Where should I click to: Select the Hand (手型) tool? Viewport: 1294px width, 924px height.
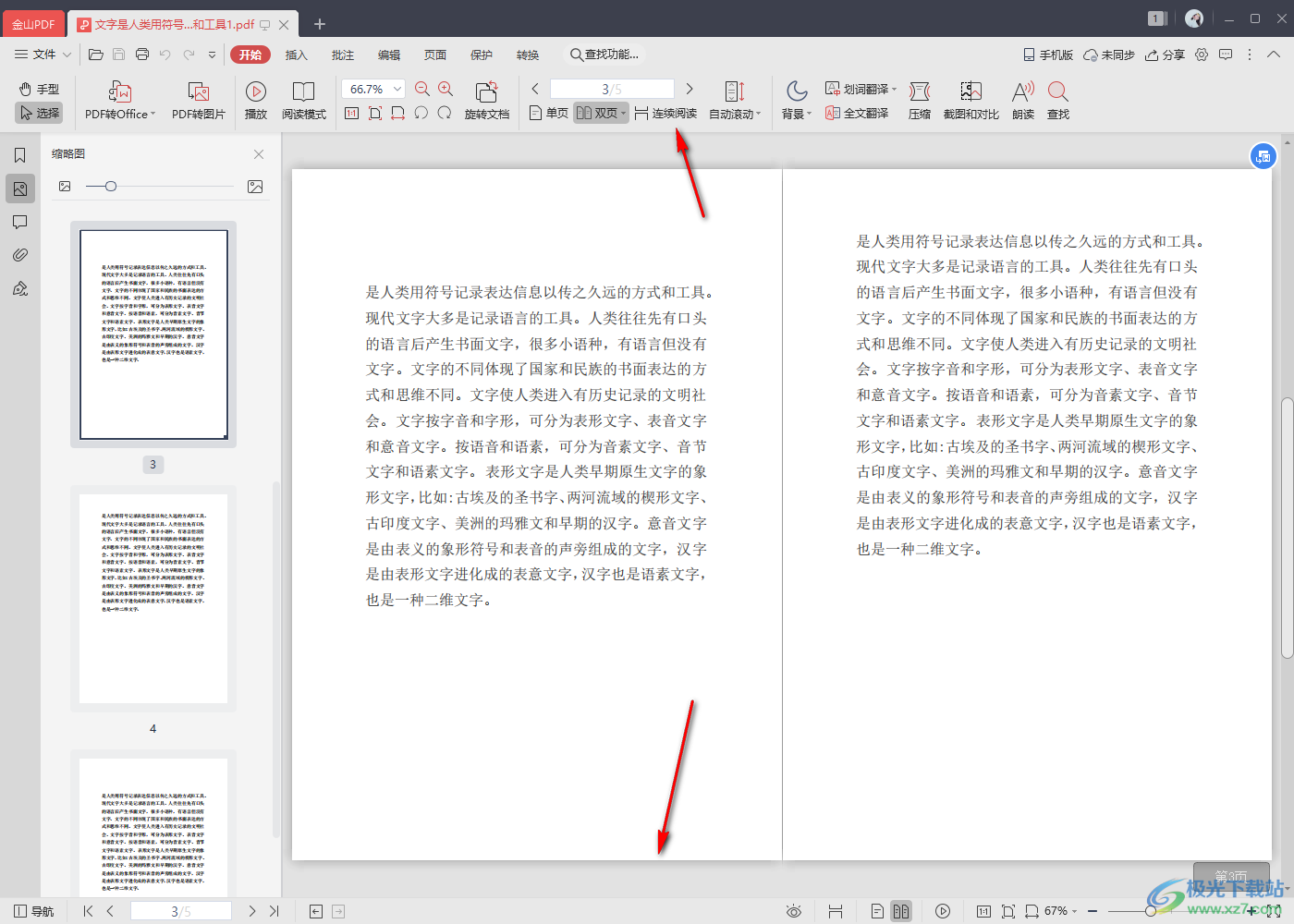[x=39, y=89]
